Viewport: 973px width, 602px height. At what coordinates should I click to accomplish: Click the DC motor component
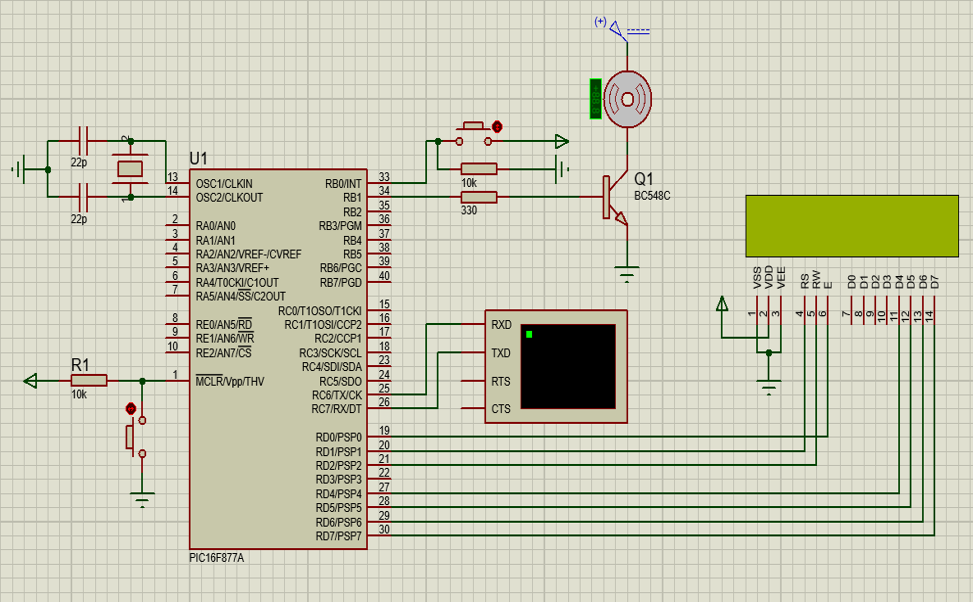pos(627,98)
